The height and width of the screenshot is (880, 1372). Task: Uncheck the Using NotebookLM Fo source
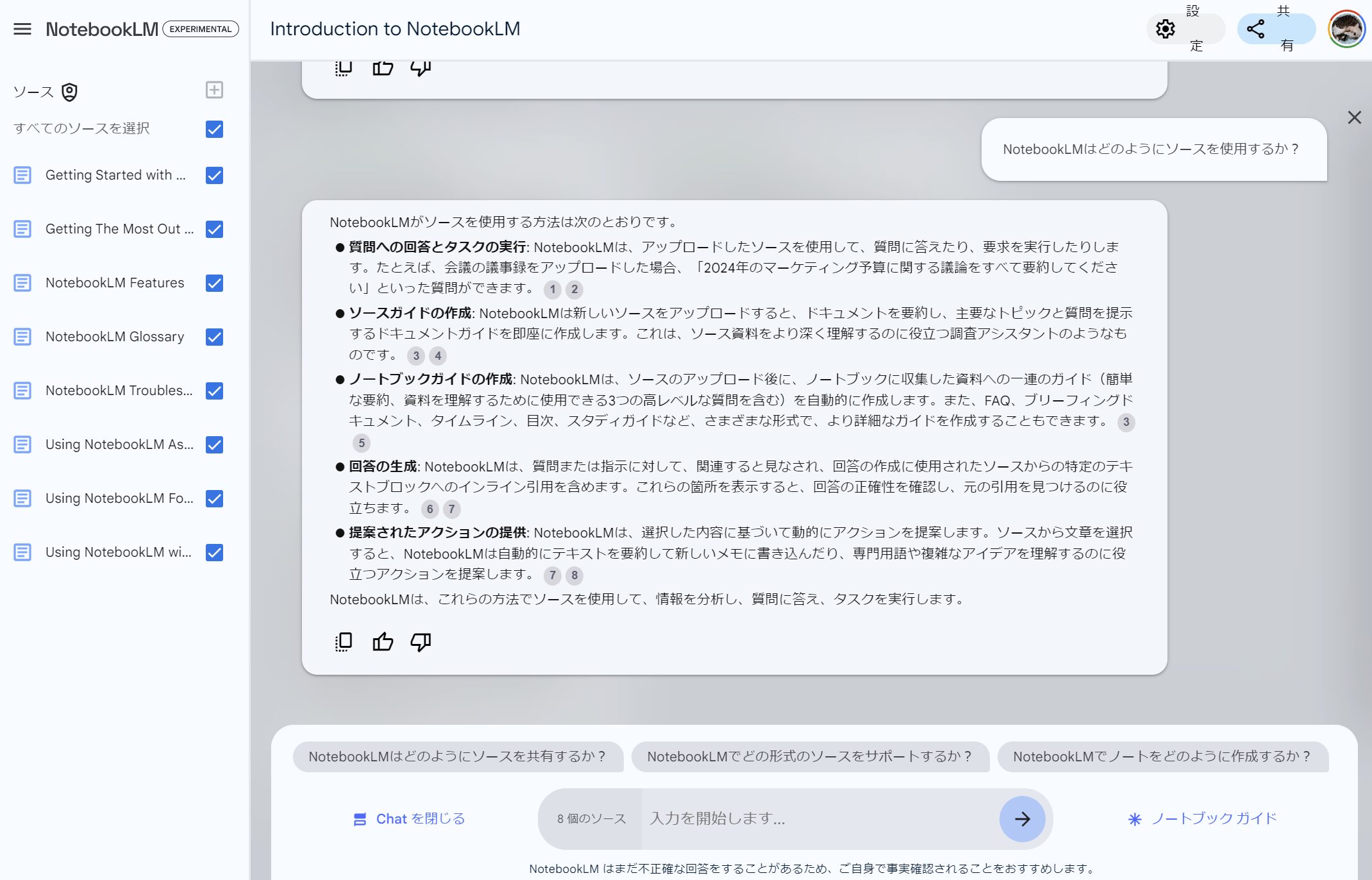coord(214,498)
